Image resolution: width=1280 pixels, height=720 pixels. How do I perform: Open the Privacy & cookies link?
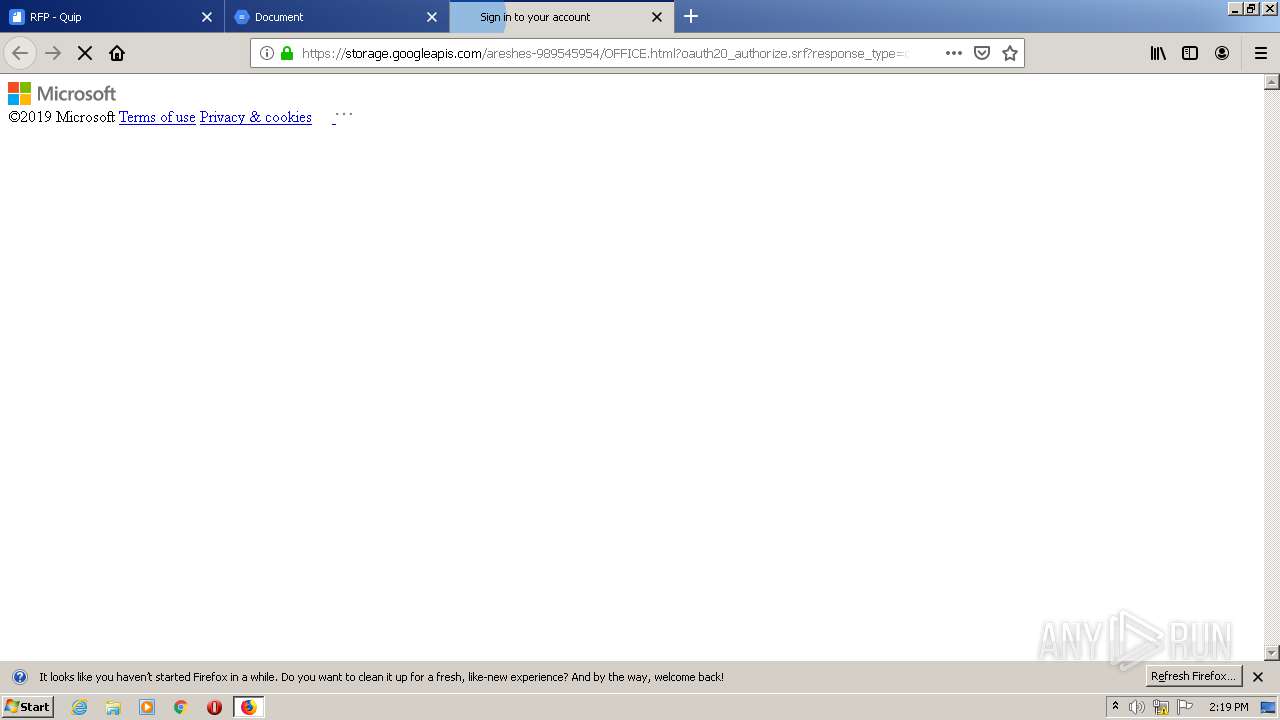click(x=256, y=117)
